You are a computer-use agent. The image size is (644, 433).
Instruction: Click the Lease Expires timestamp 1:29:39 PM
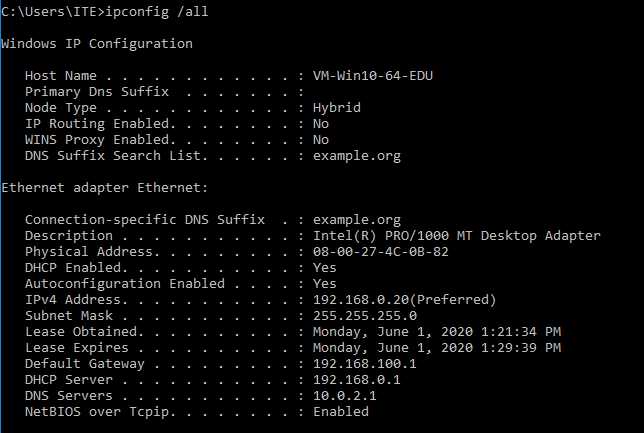[521, 348]
